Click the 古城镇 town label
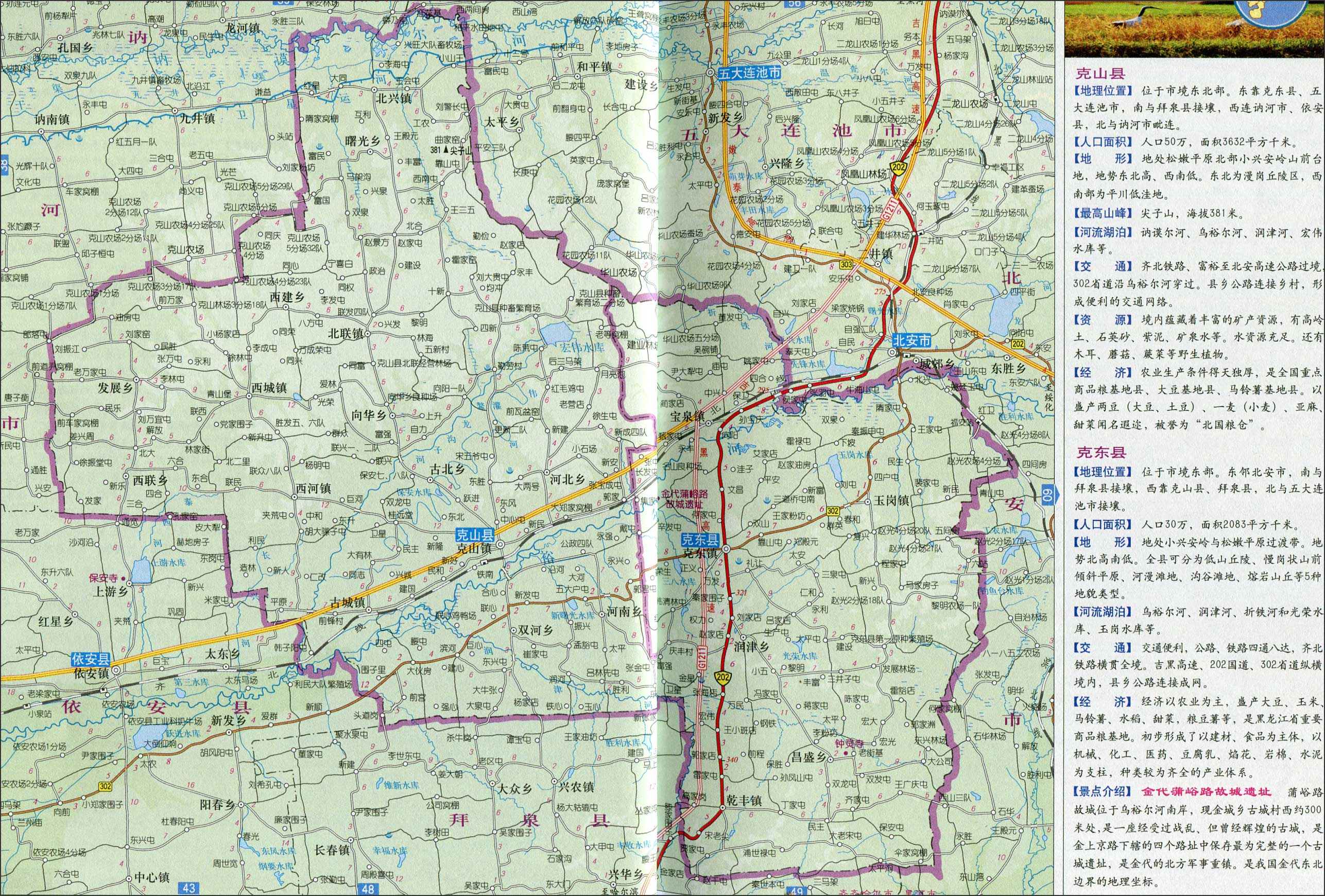Viewport: 1325px width, 896px height. (347, 602)
